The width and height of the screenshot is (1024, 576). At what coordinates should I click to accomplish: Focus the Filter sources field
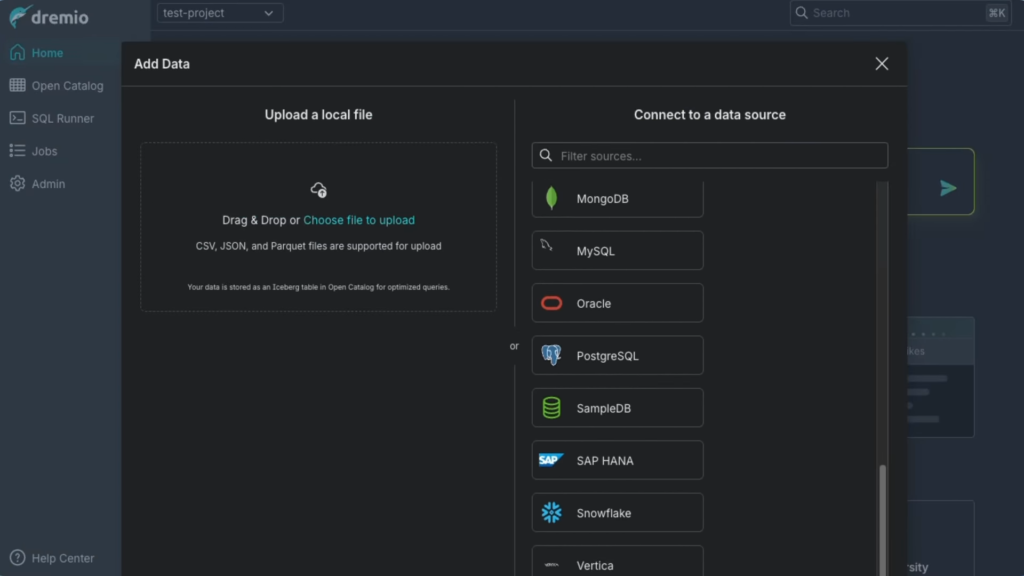(710, 155)
